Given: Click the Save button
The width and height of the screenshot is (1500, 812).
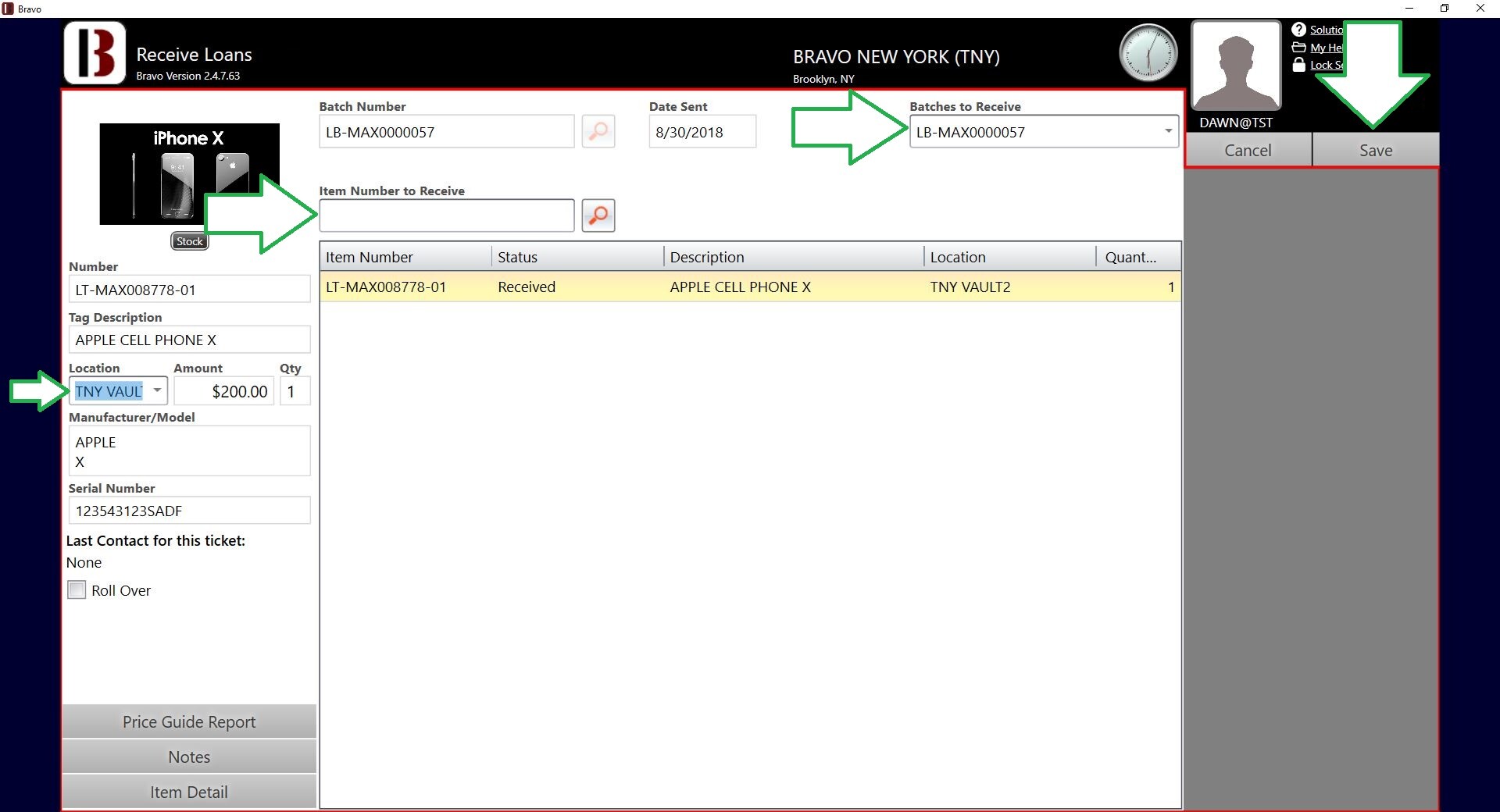Looking at the screenshot, I should [x=1375, y=150].
